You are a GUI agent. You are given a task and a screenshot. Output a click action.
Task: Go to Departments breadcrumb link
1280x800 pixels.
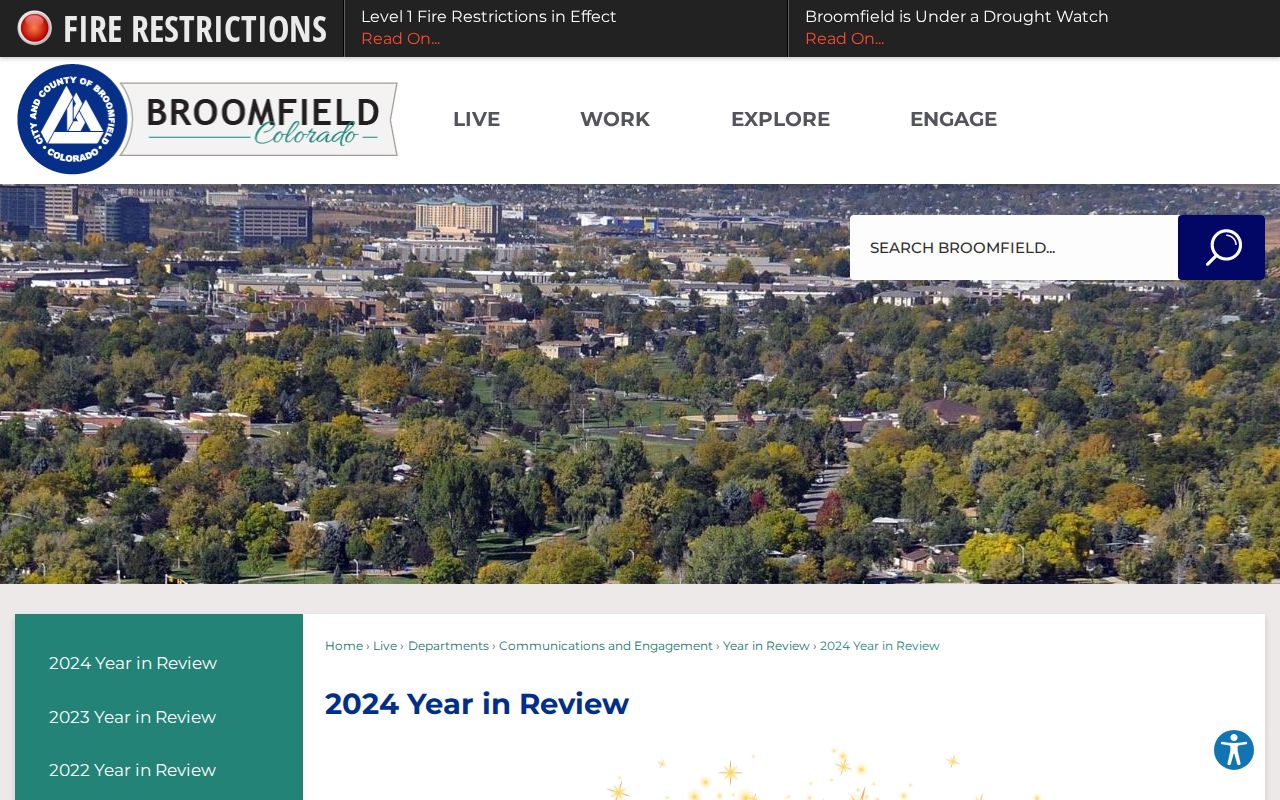(448, 646)
